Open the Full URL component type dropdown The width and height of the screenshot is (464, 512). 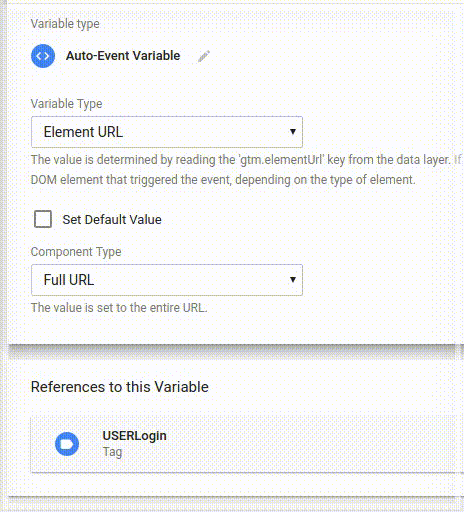[167, 280]
